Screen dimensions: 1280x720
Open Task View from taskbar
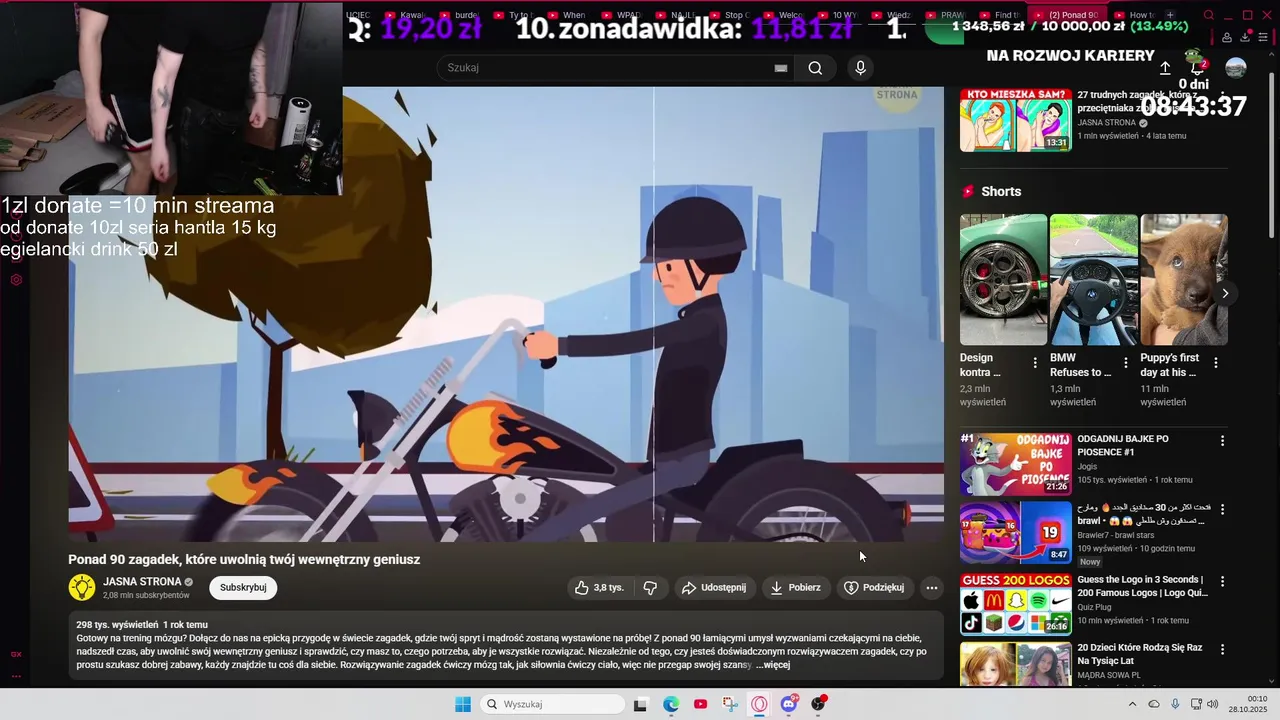coord(641,704)
